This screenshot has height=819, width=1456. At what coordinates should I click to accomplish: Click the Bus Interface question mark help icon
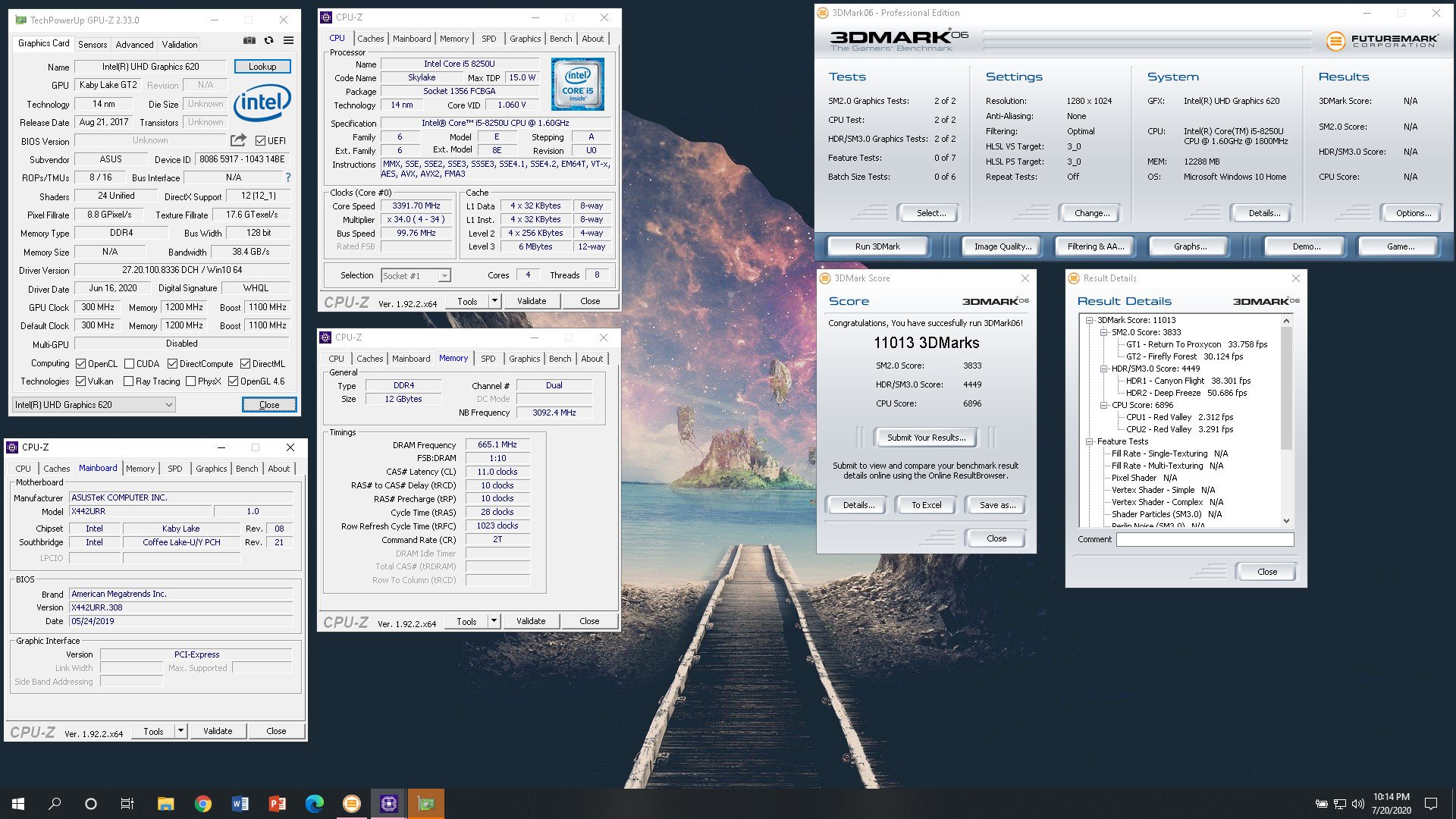(x=288, y=177)
